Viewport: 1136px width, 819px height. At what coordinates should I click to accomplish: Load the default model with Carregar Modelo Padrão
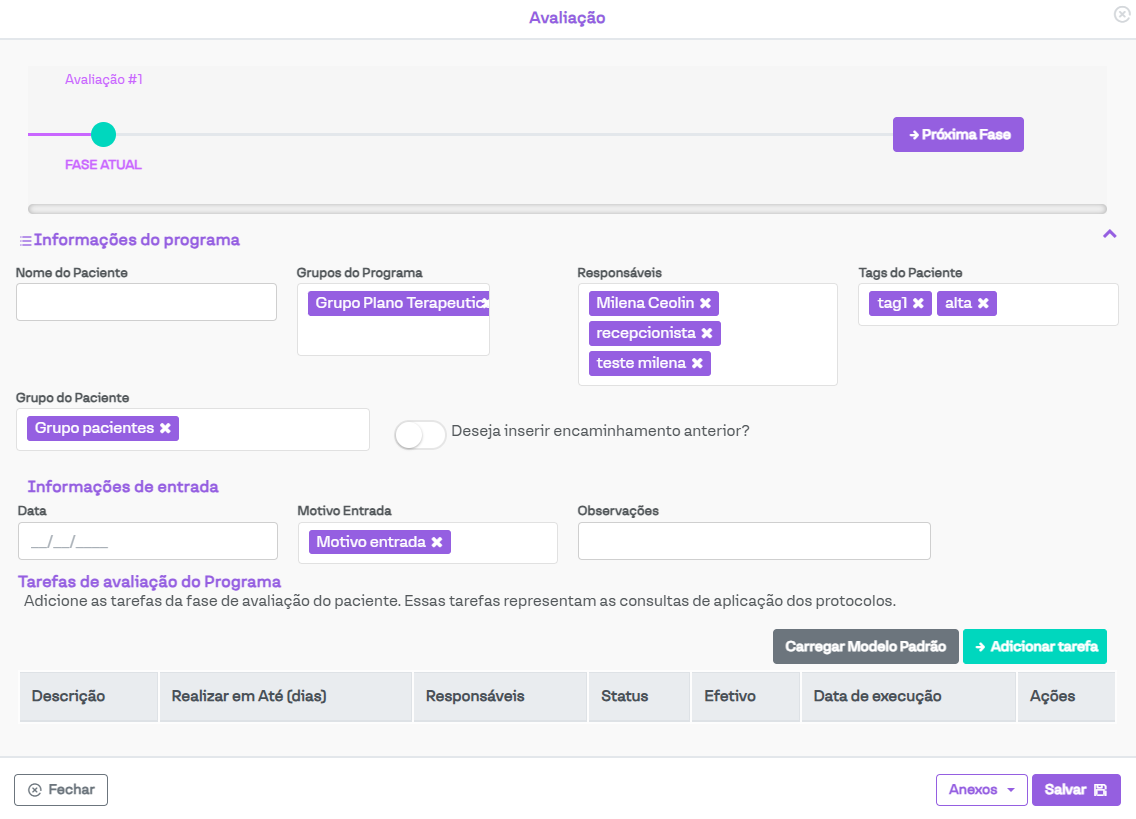point(865,646)
